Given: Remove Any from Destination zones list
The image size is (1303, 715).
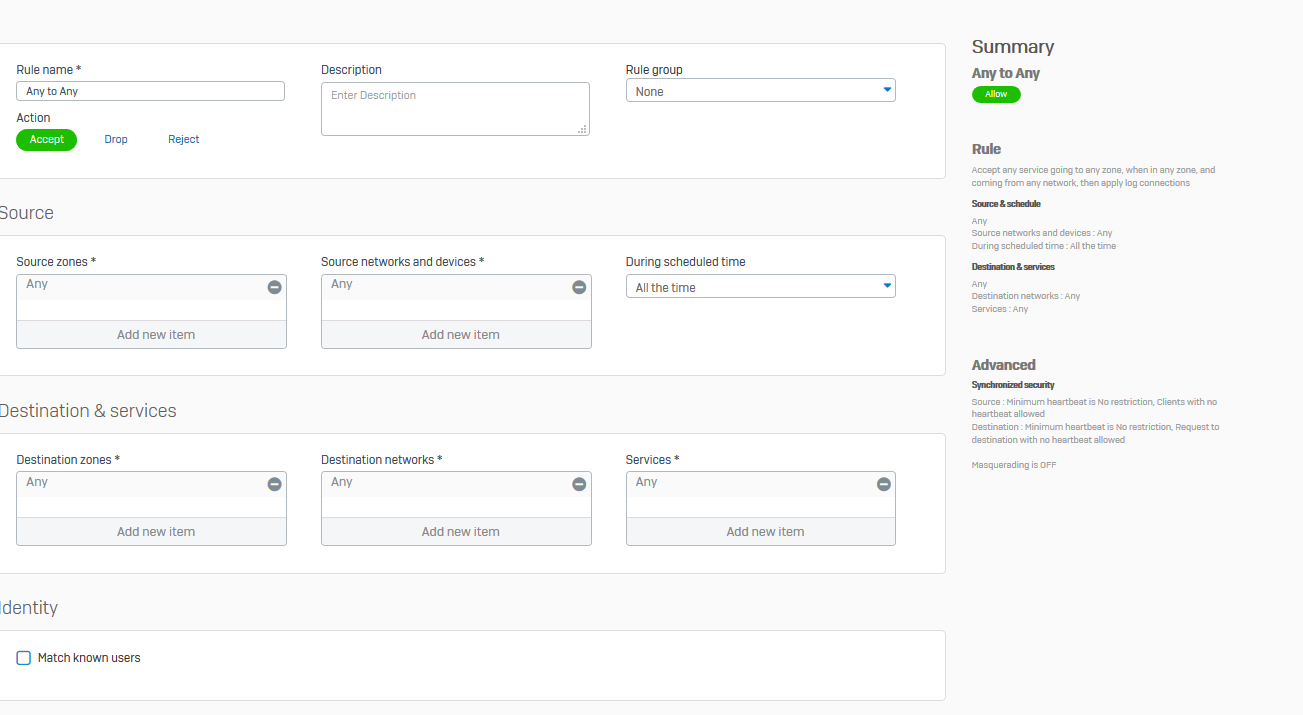Looking at the screenshot, I should [274, 484].
